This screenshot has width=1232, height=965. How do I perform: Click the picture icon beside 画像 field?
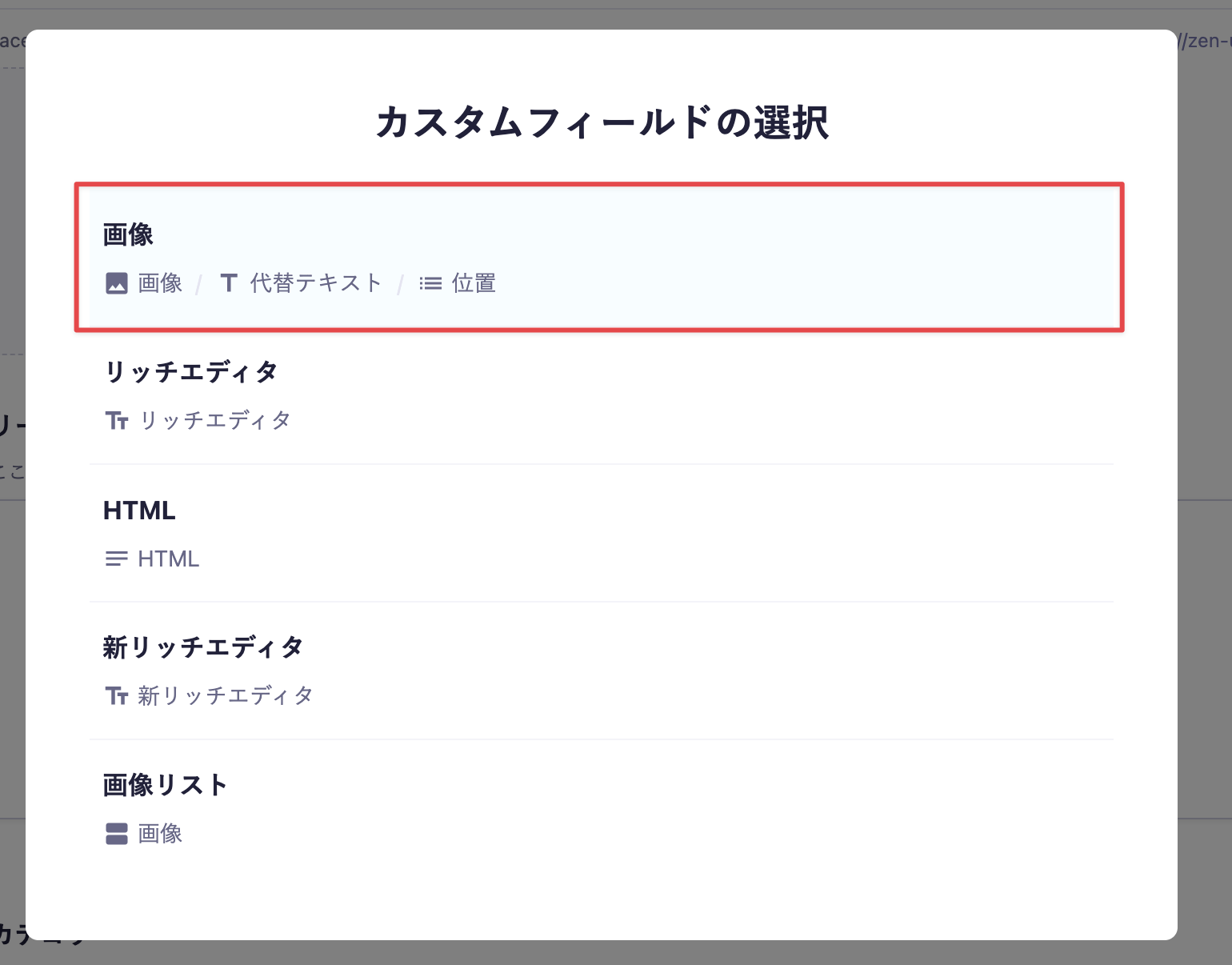click(x=117, y=283)
